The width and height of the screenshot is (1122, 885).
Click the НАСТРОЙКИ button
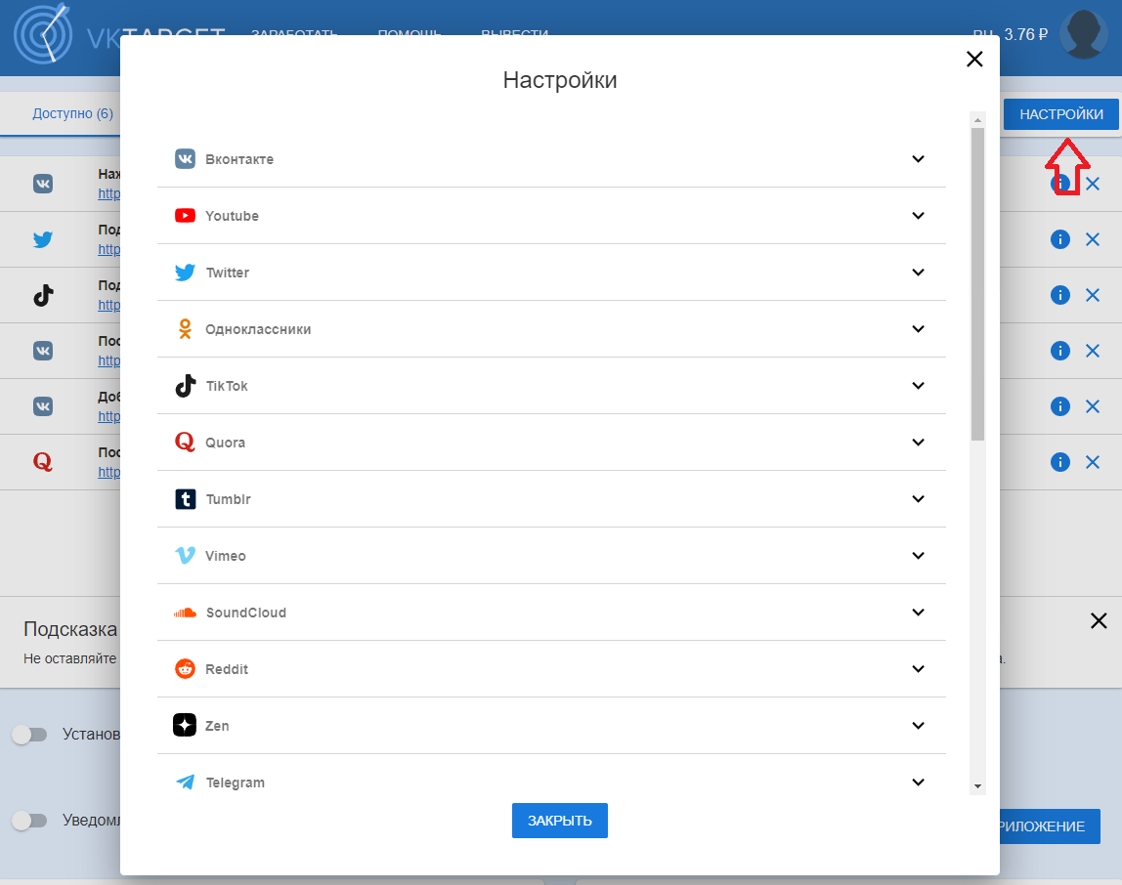click(1060, 114)
